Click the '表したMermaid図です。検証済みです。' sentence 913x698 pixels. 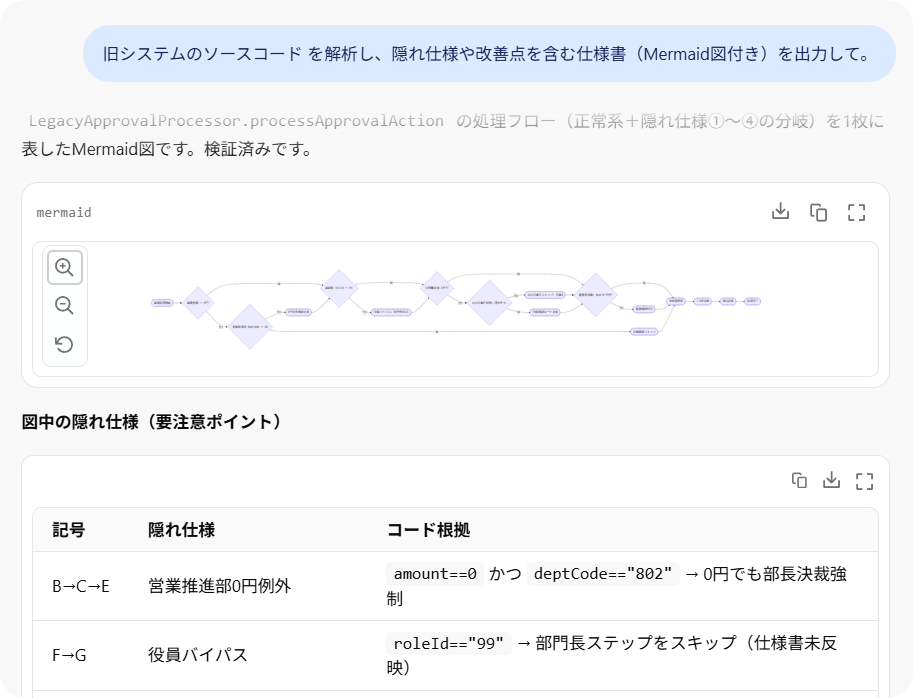click(169, 149)
